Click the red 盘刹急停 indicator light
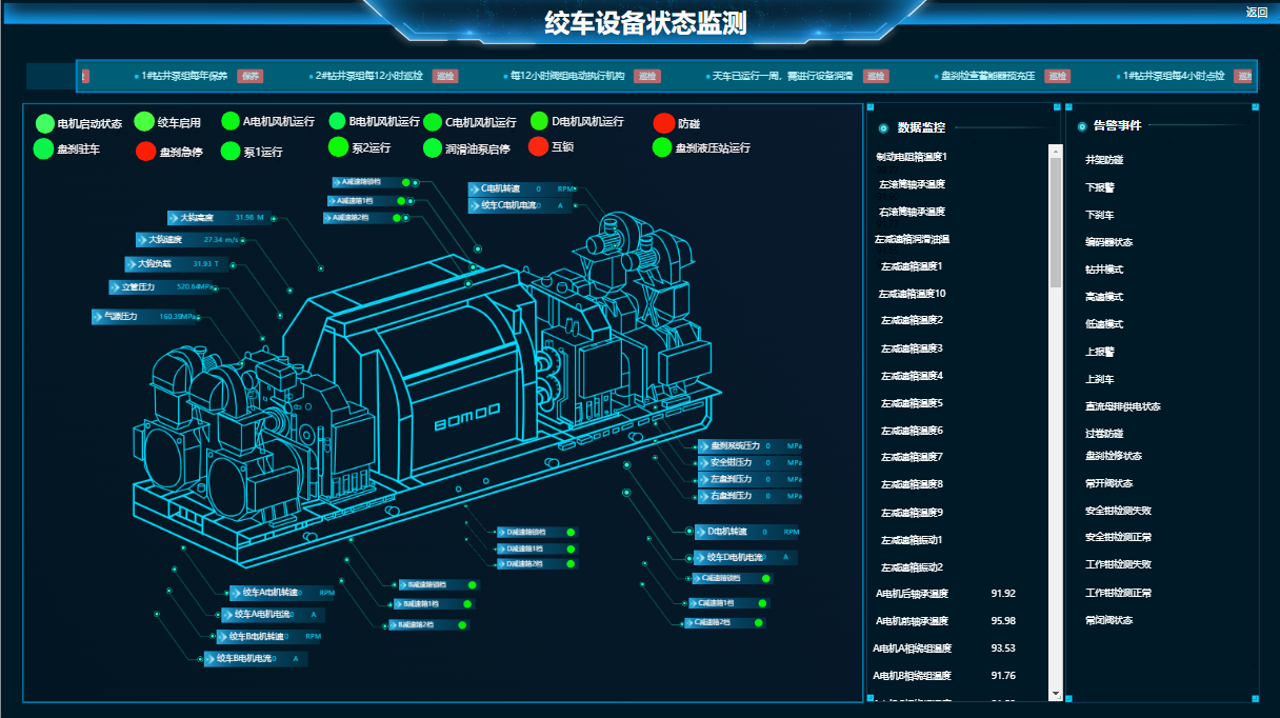This screenshot has height=718, width=1280. pyautogui.click(x=146, y=152)
